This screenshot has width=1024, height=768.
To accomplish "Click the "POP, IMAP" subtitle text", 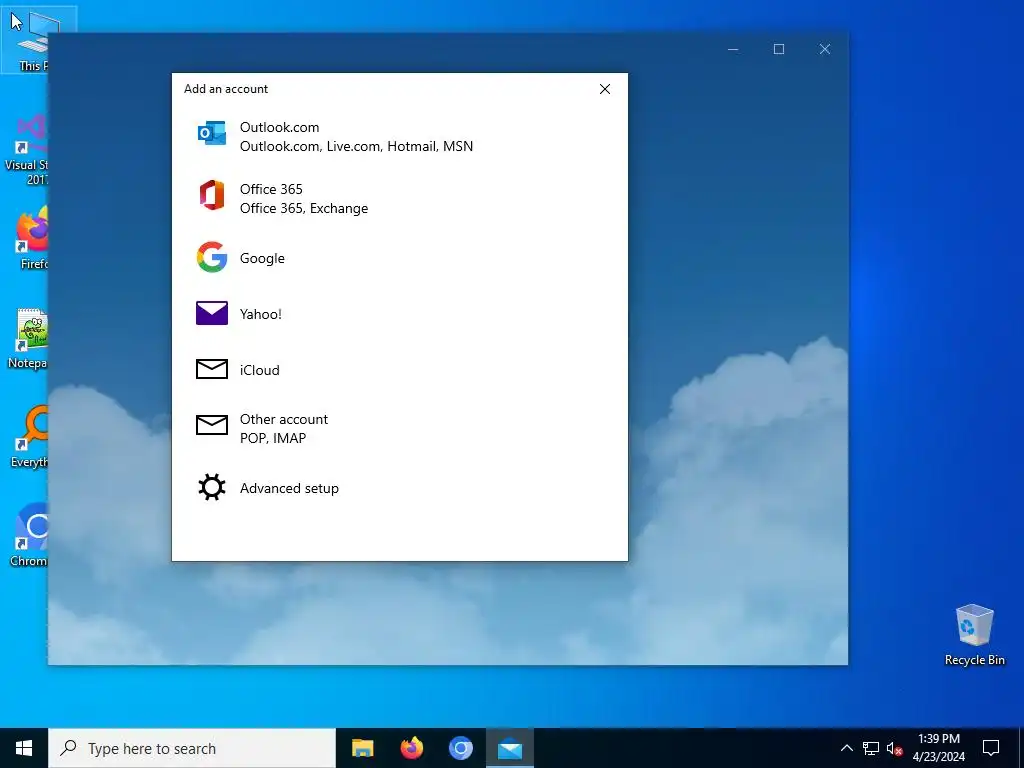I will click(272, 438).
